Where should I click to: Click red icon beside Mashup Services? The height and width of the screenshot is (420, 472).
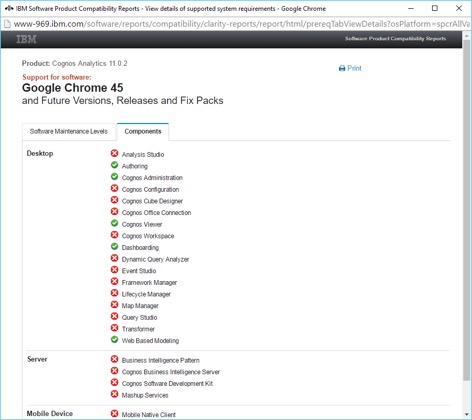(x=114, y=394)
